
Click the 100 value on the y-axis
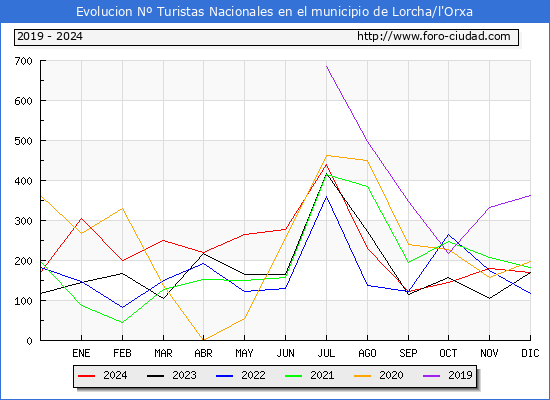tap(24, 301)
